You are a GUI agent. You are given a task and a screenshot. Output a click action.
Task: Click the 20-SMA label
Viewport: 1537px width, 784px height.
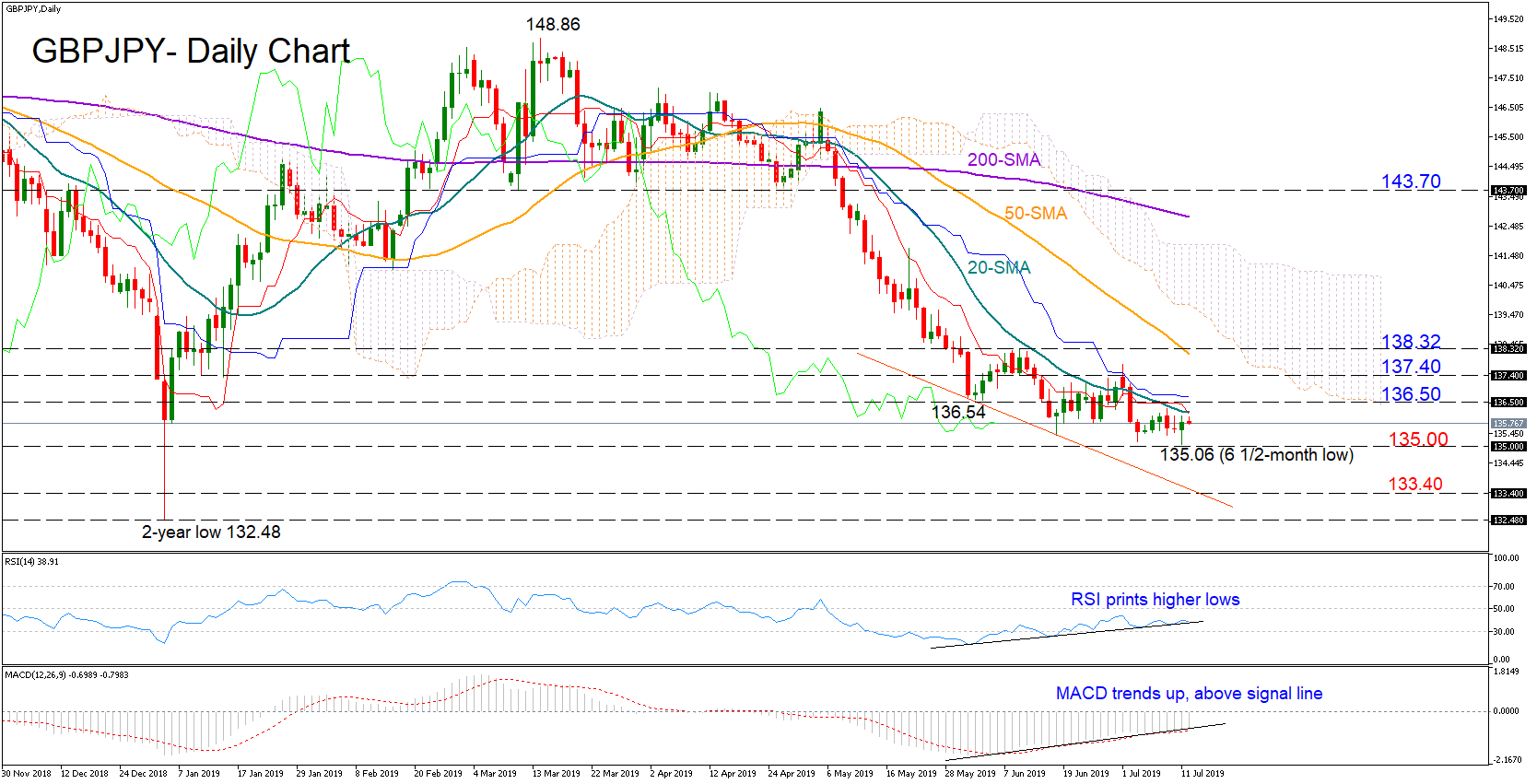coord(999,267)
